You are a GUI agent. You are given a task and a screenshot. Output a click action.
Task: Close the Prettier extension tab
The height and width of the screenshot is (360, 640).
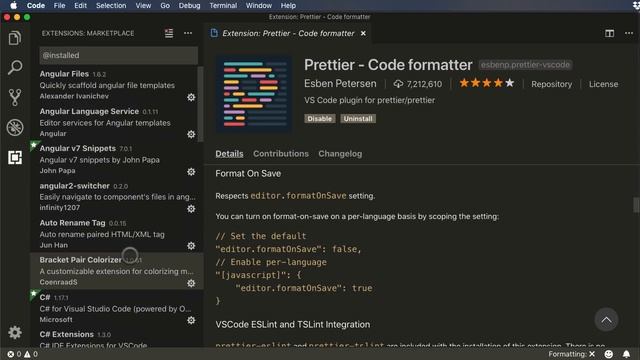(x=363, y=33)
